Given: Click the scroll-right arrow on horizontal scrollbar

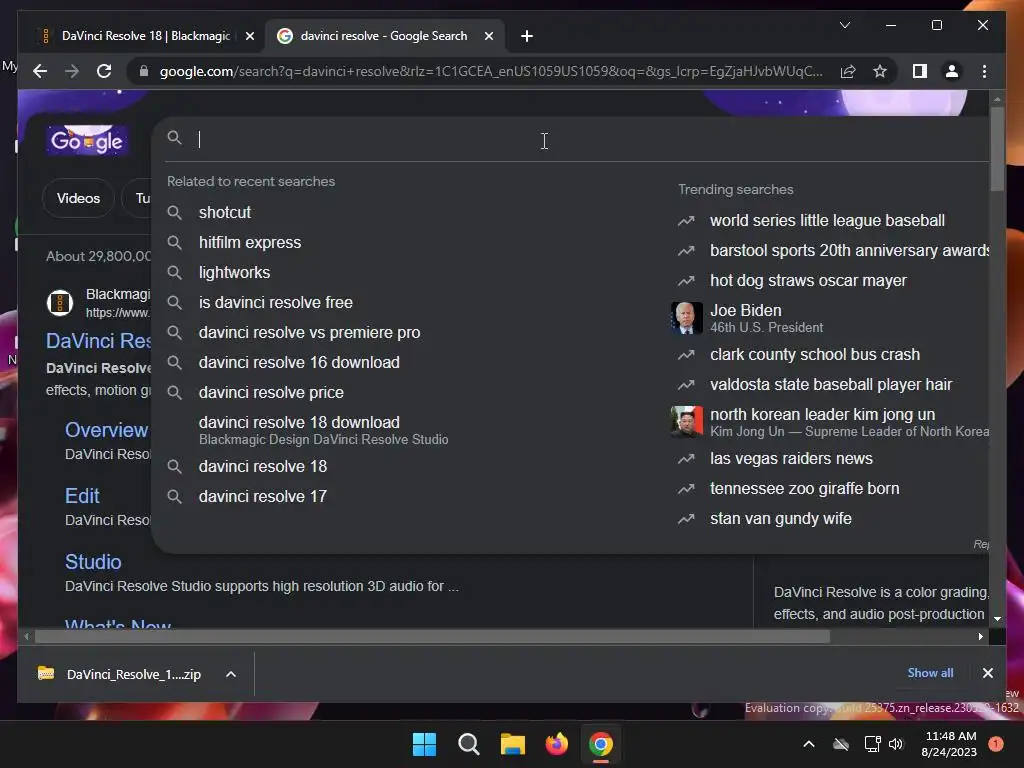Looking at the screenshot, I should 980,636.
